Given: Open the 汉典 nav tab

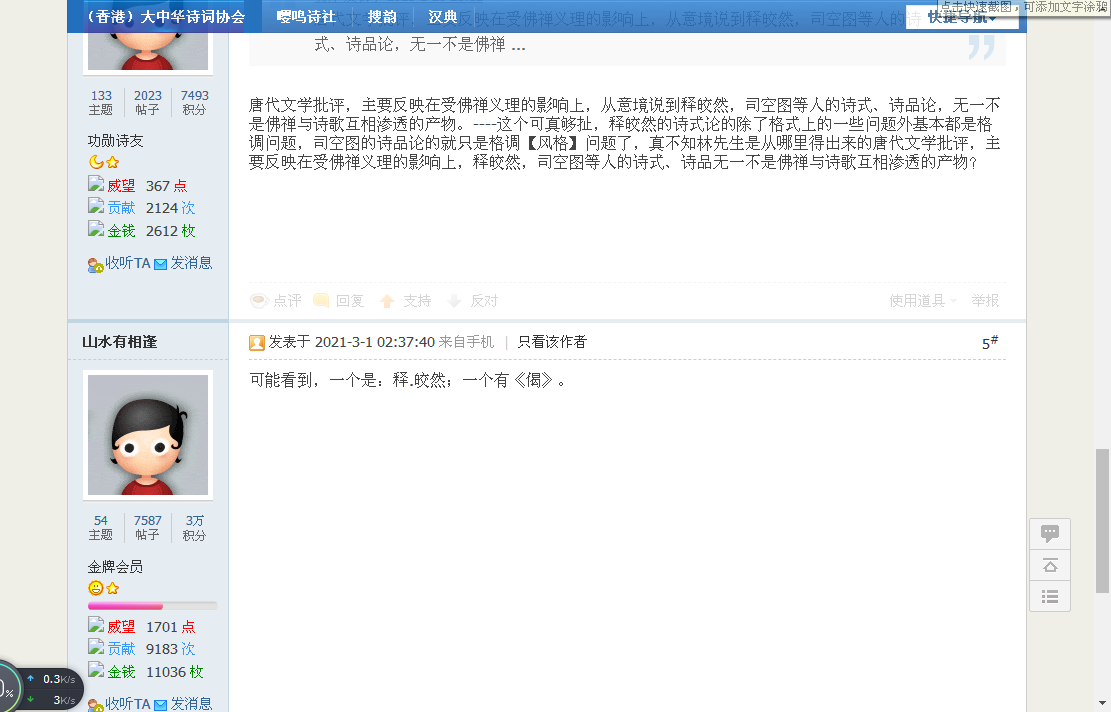Looking at the screenshot, I should pos(443,17).
